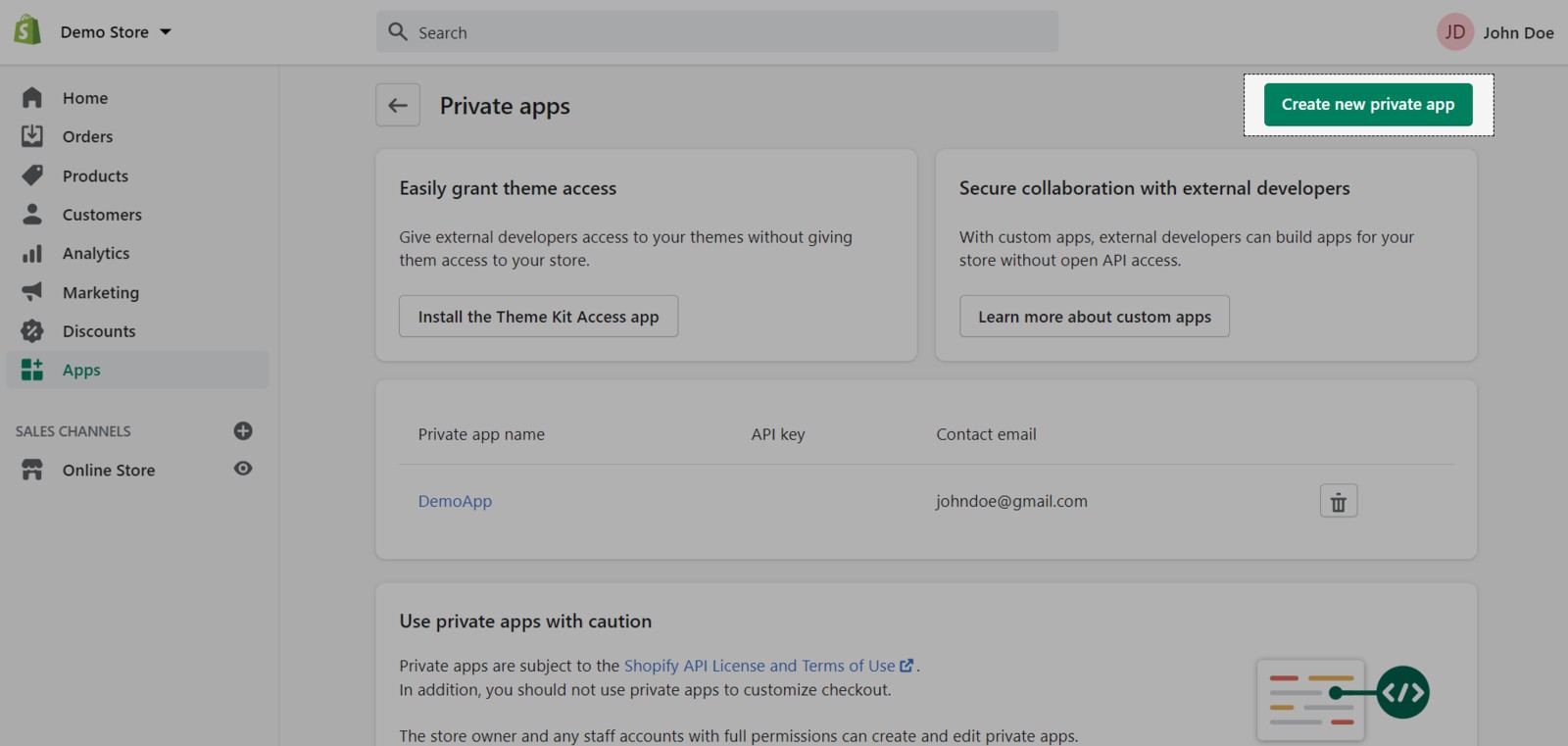Click the John Doe account name
The image size is (1568, 746).
pos(1518,32)
